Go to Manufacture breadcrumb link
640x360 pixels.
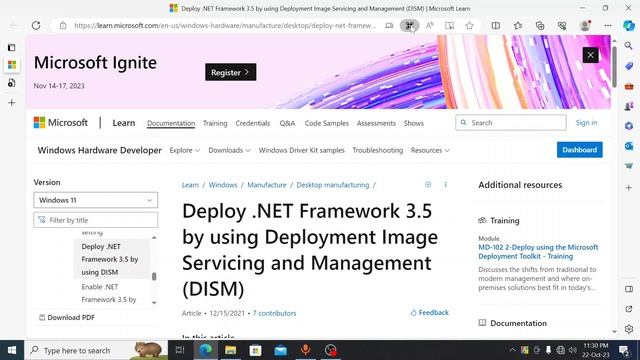tap(267, 185)
